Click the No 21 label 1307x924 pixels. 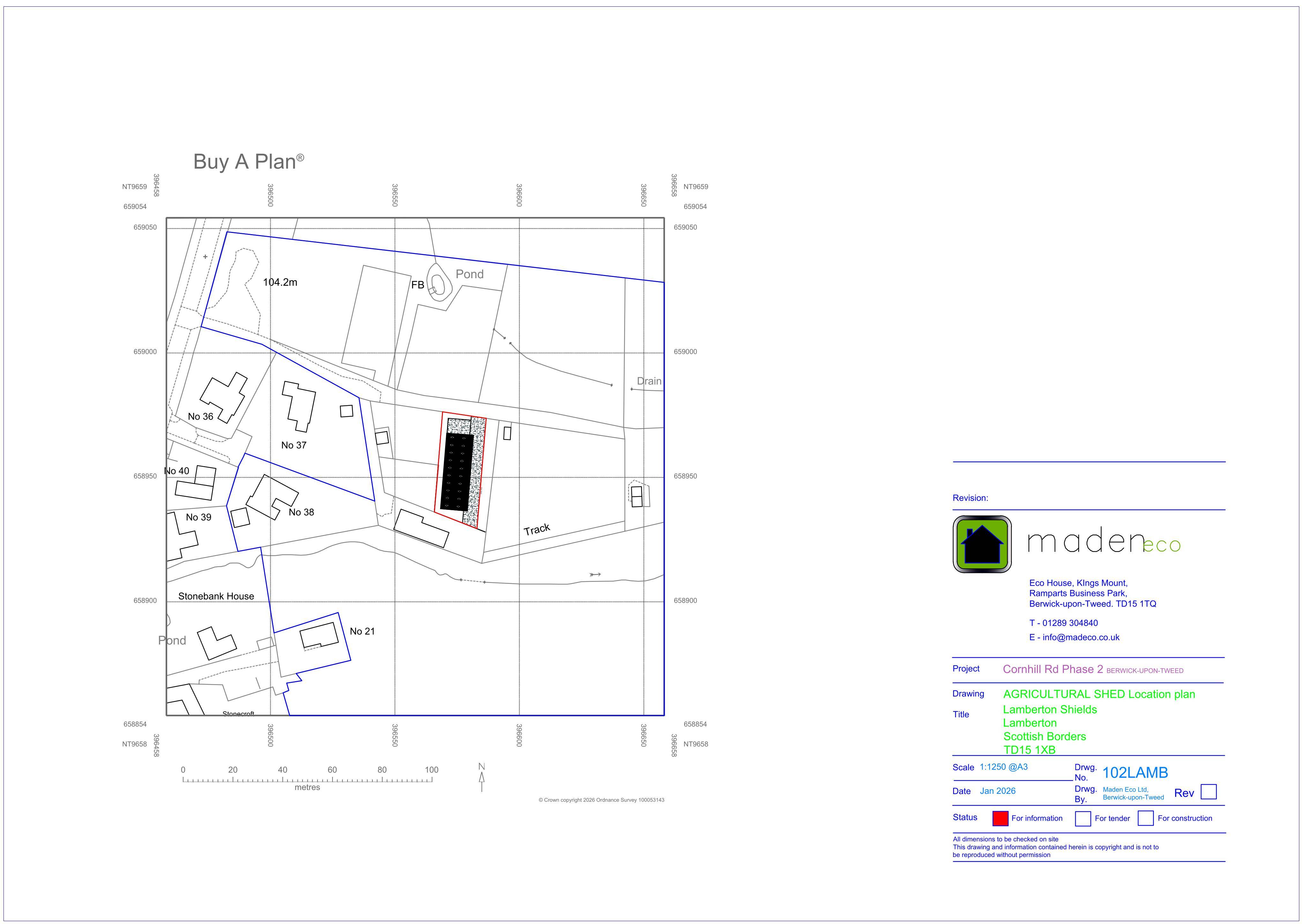click(362, 631)
